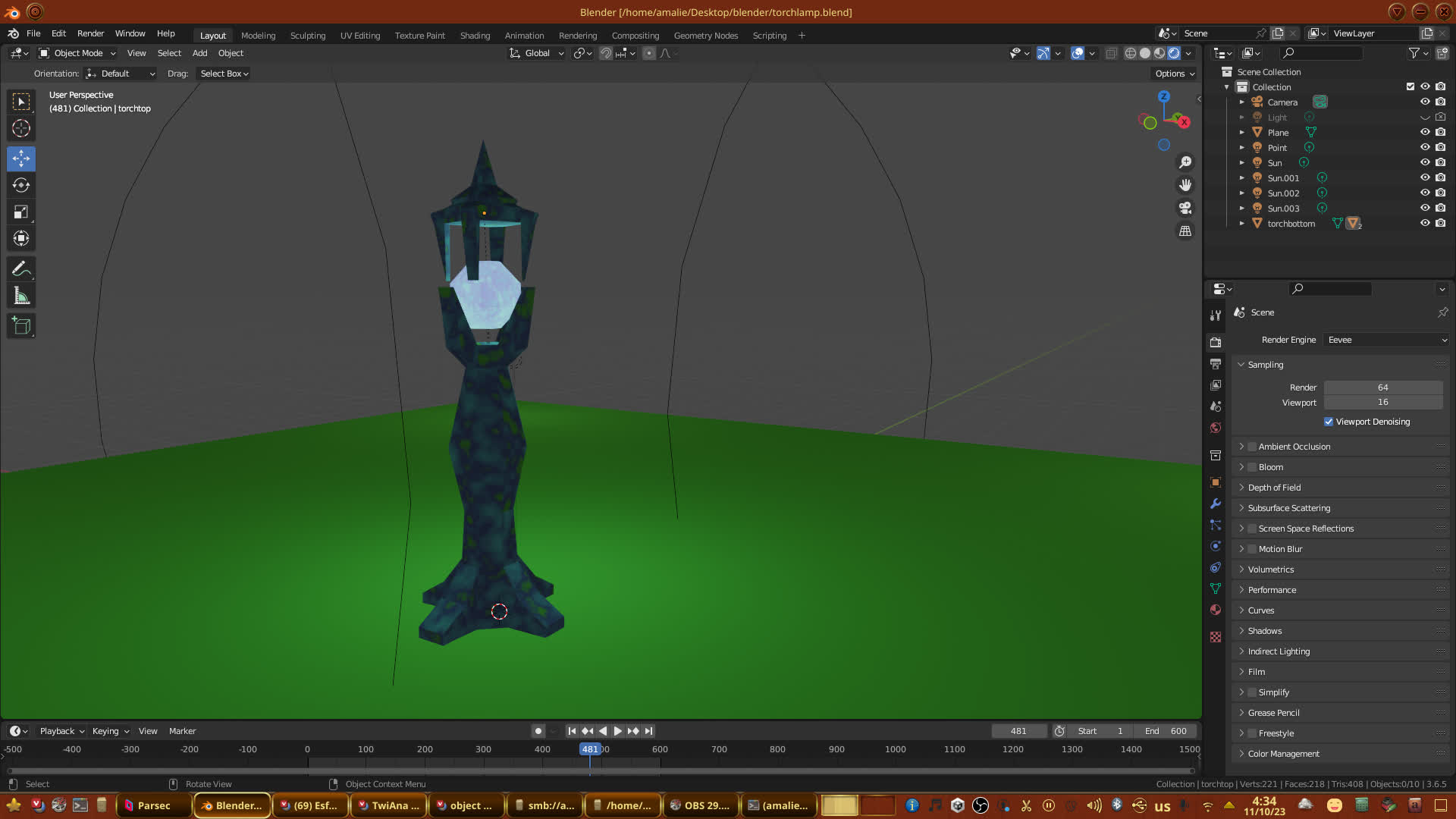Image resolution: width=1456 pixels, height=819 pixels.
Task: Toggle camera view icon in viewport
Action: click(1185, 208)
